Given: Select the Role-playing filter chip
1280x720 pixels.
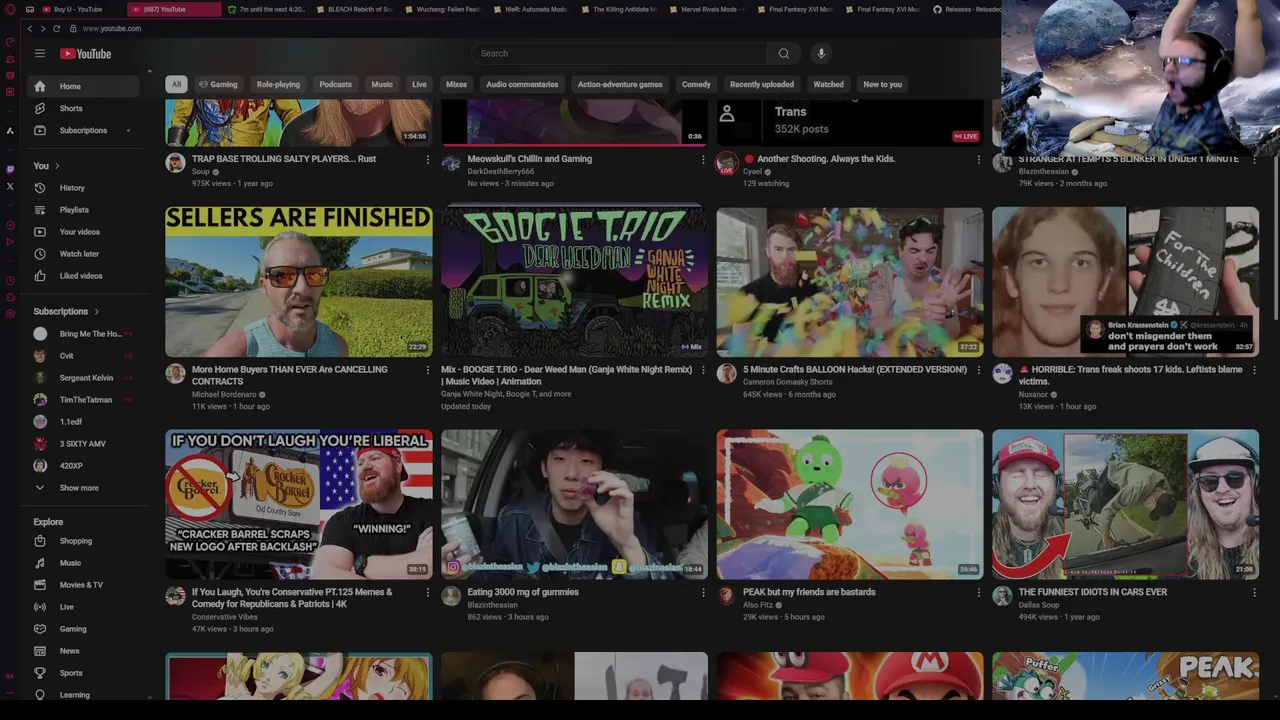Looking at the screenshot, I should (278, 84).
